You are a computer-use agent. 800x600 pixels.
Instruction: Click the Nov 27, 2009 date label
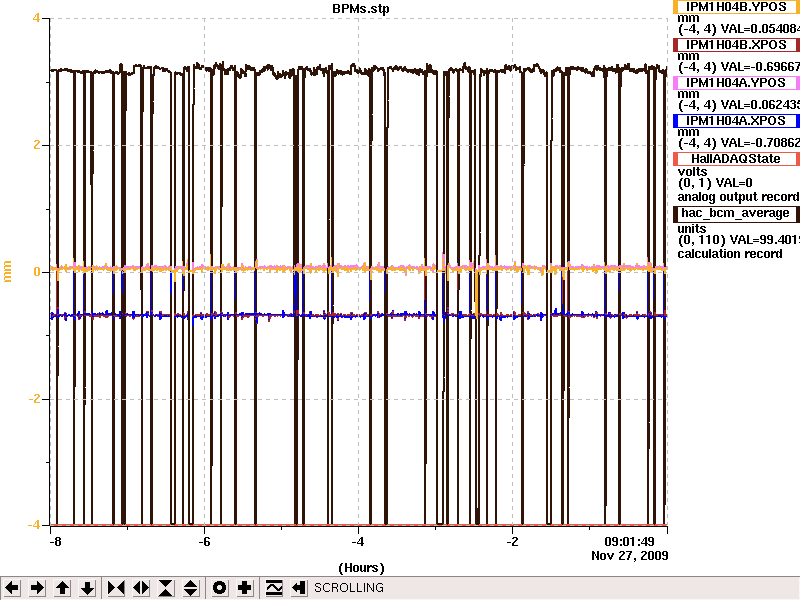630,556
